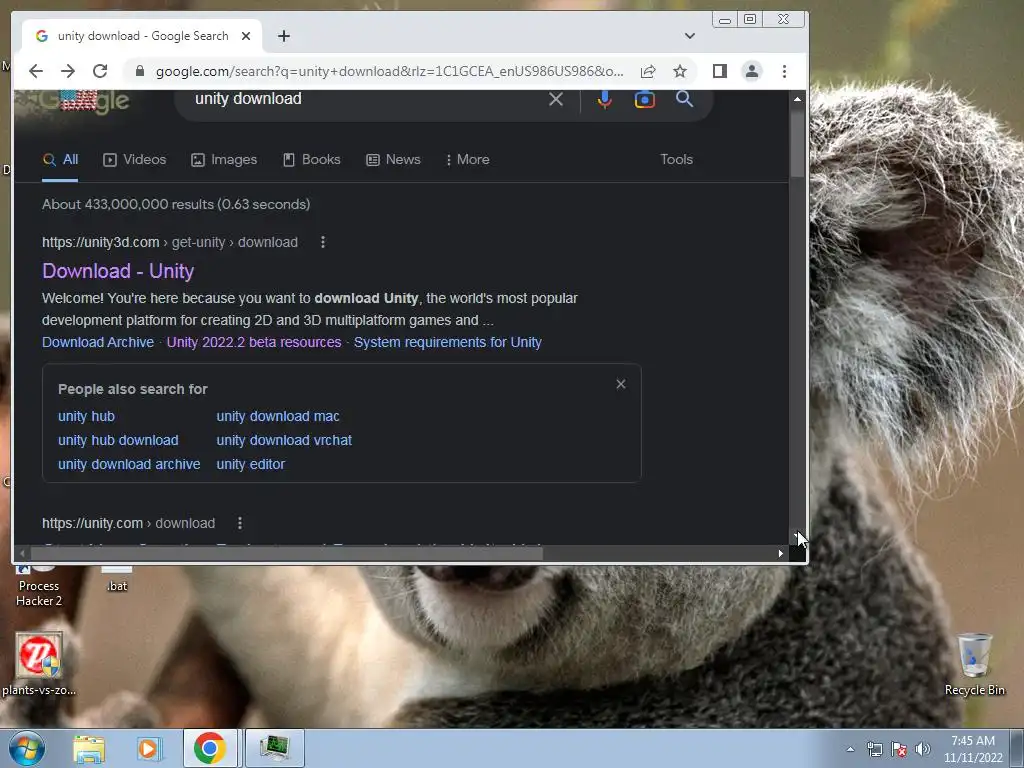Screen dimensions: 1024x768
Task: Click the volume speaker tray icon
Action: pyautogui.click(x=923, y=749)
